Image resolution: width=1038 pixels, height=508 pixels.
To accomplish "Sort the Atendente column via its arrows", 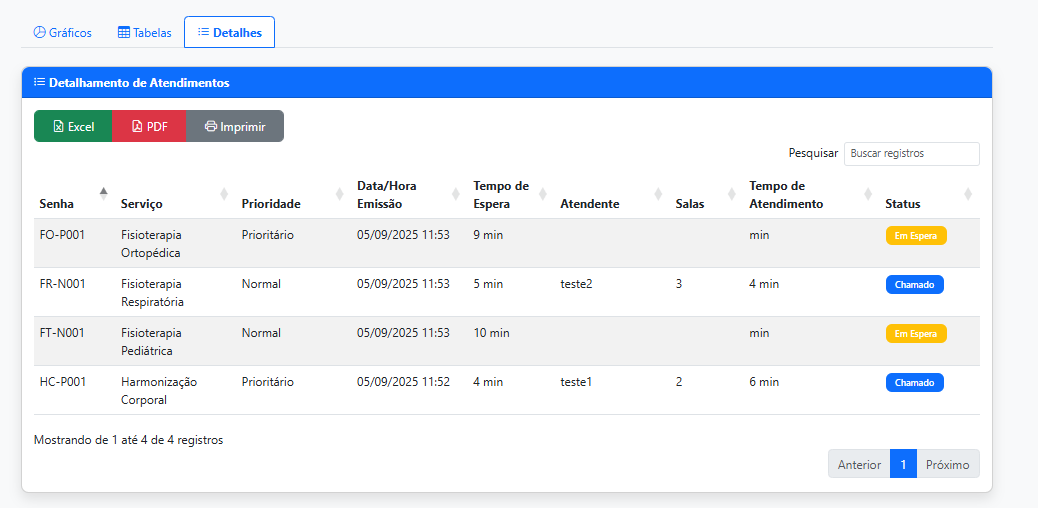I will click(x=658, y=193).
